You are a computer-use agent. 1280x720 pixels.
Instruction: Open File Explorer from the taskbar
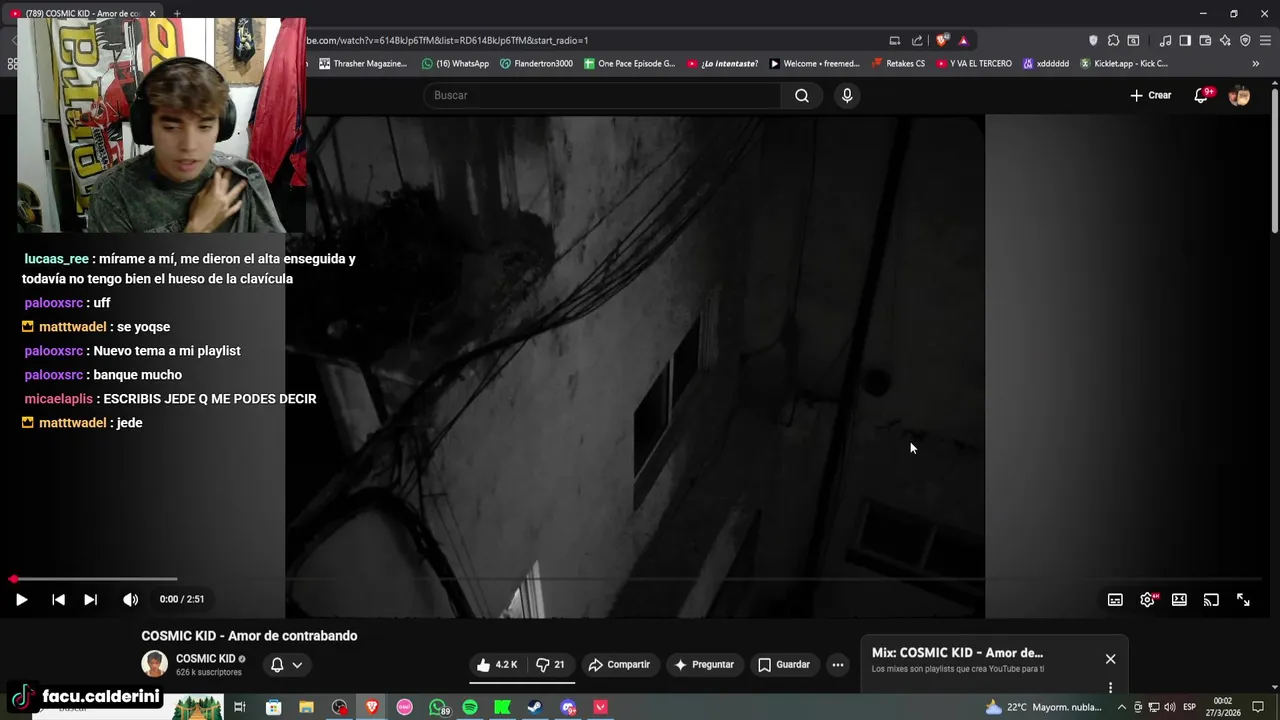point(306,707)
